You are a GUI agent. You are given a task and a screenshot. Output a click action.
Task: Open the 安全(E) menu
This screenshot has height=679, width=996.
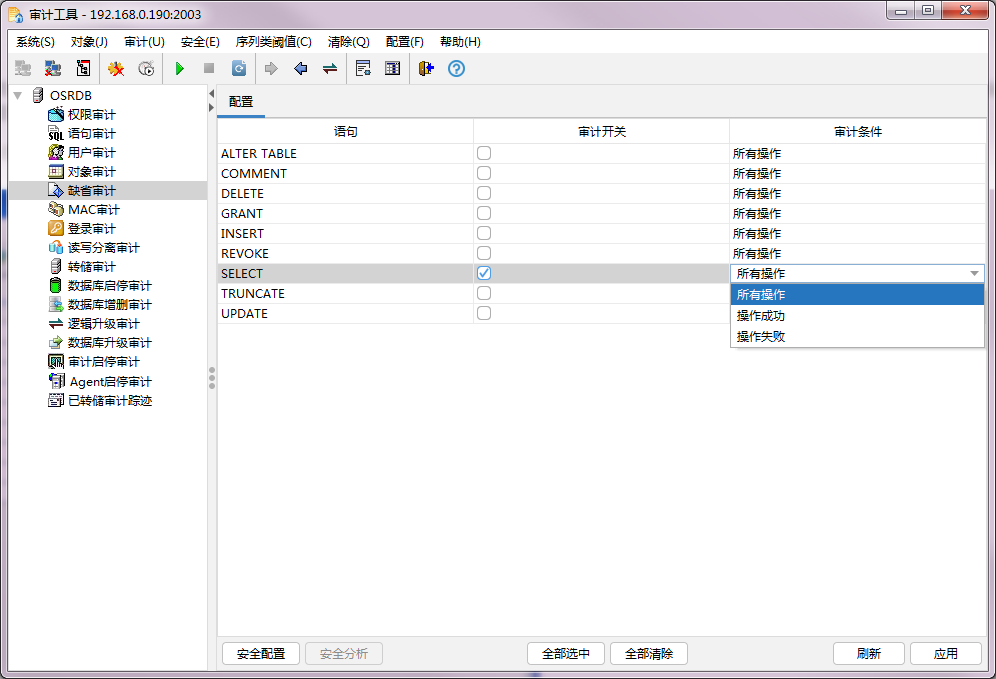pyautogui.click(x=200, y=42)
